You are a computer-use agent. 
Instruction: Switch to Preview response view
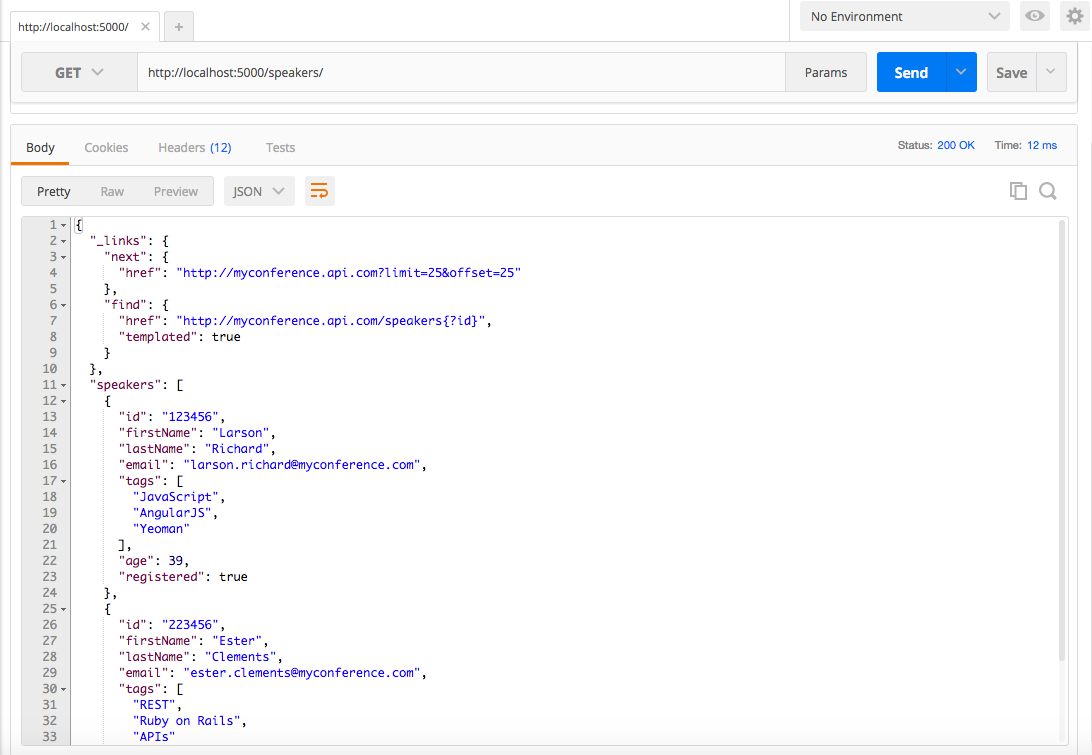[x=175, y=190]
